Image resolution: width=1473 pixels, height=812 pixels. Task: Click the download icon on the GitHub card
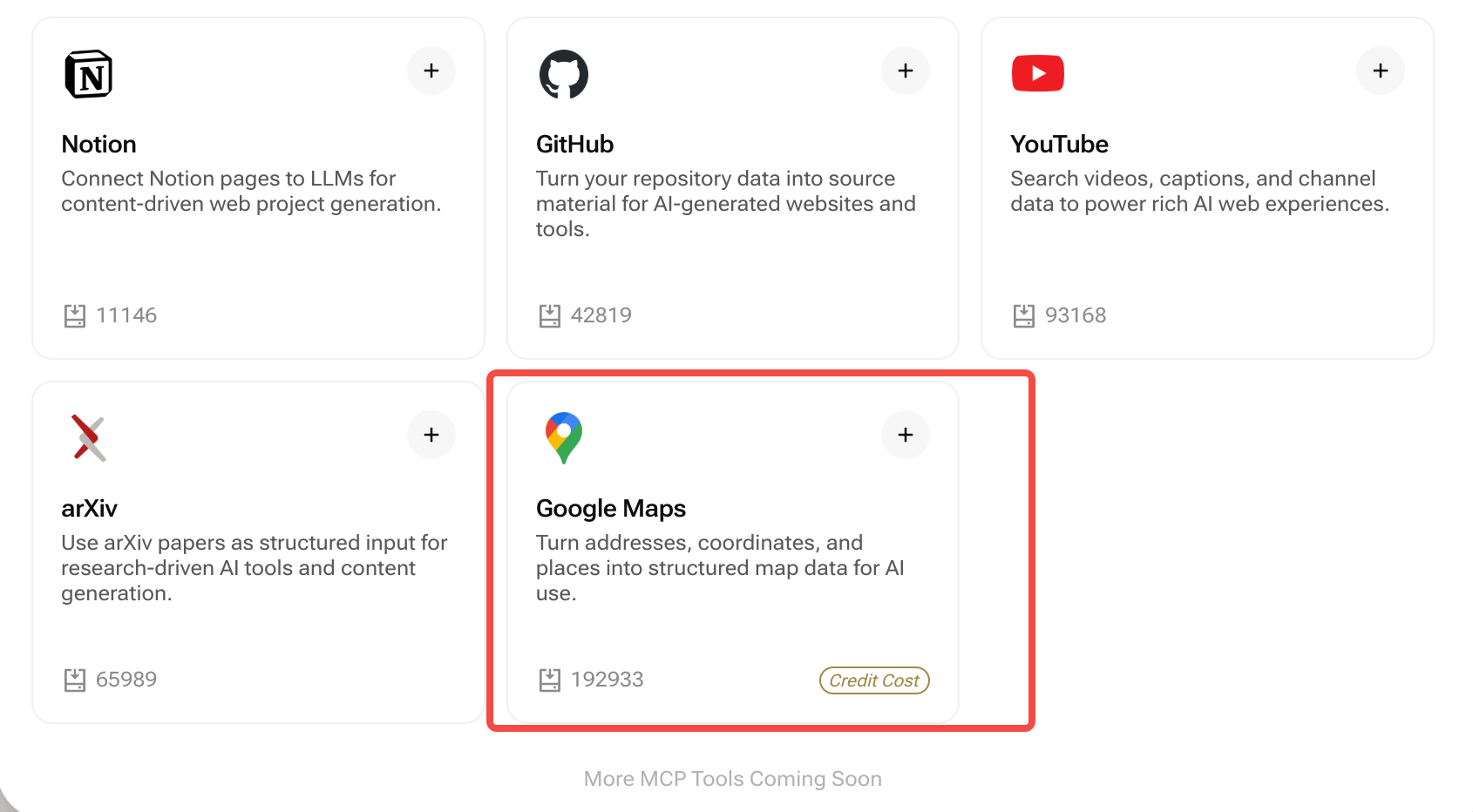(x=551, y=315)
